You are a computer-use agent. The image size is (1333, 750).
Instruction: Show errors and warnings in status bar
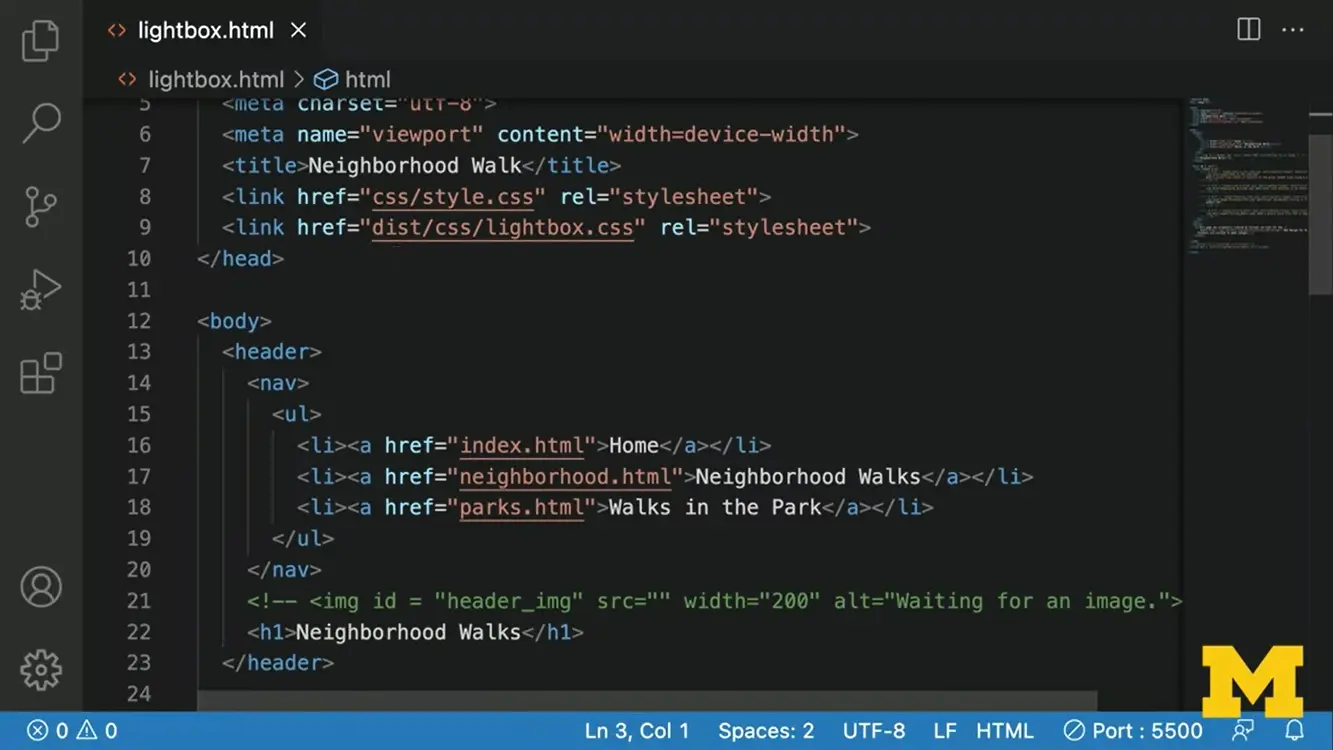click(72, 731)
